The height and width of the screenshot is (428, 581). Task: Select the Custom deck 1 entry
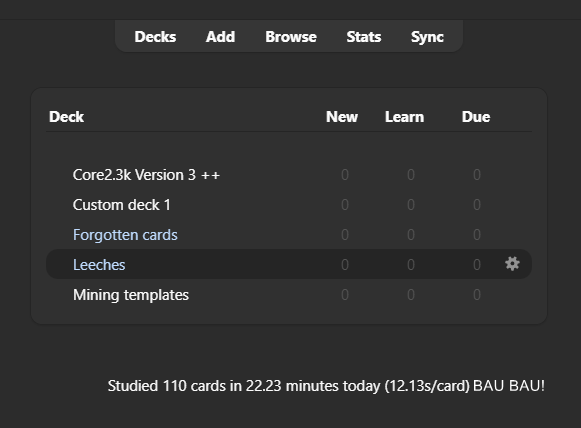point(122,205)
